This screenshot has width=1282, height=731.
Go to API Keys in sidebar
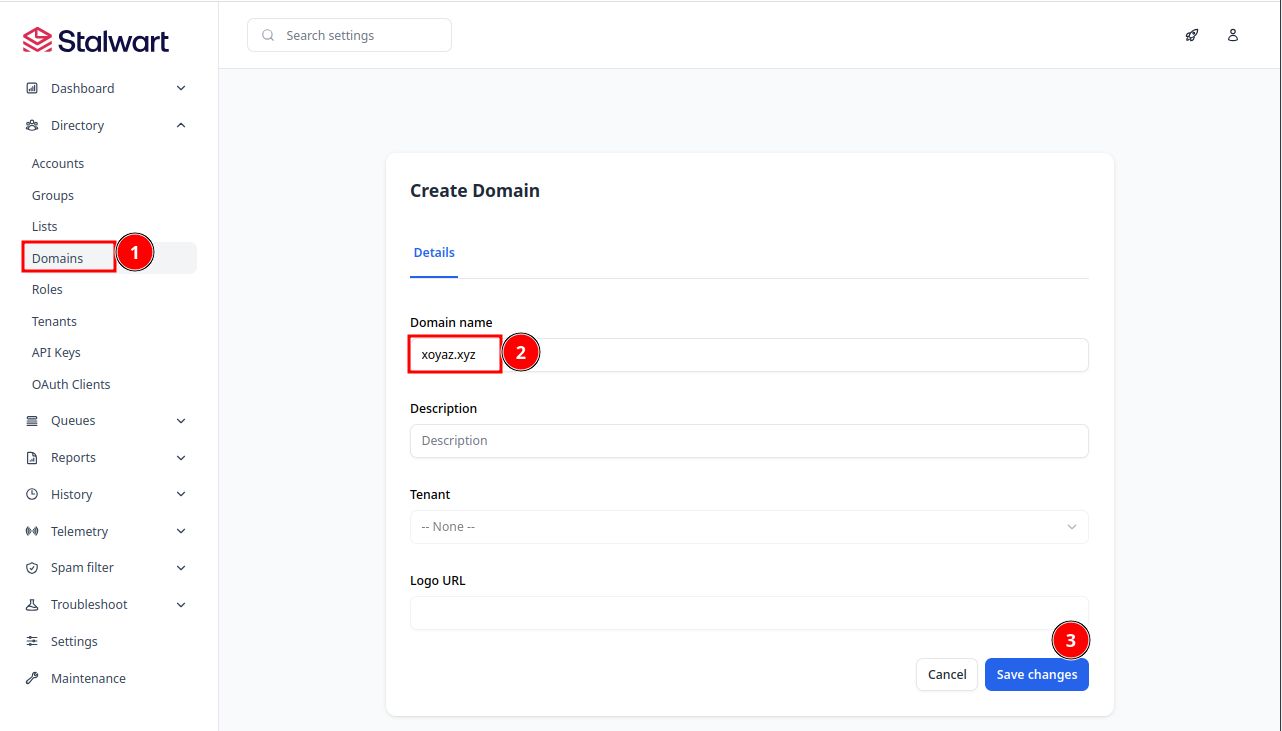pyautogui.click(x=56, y=353)
